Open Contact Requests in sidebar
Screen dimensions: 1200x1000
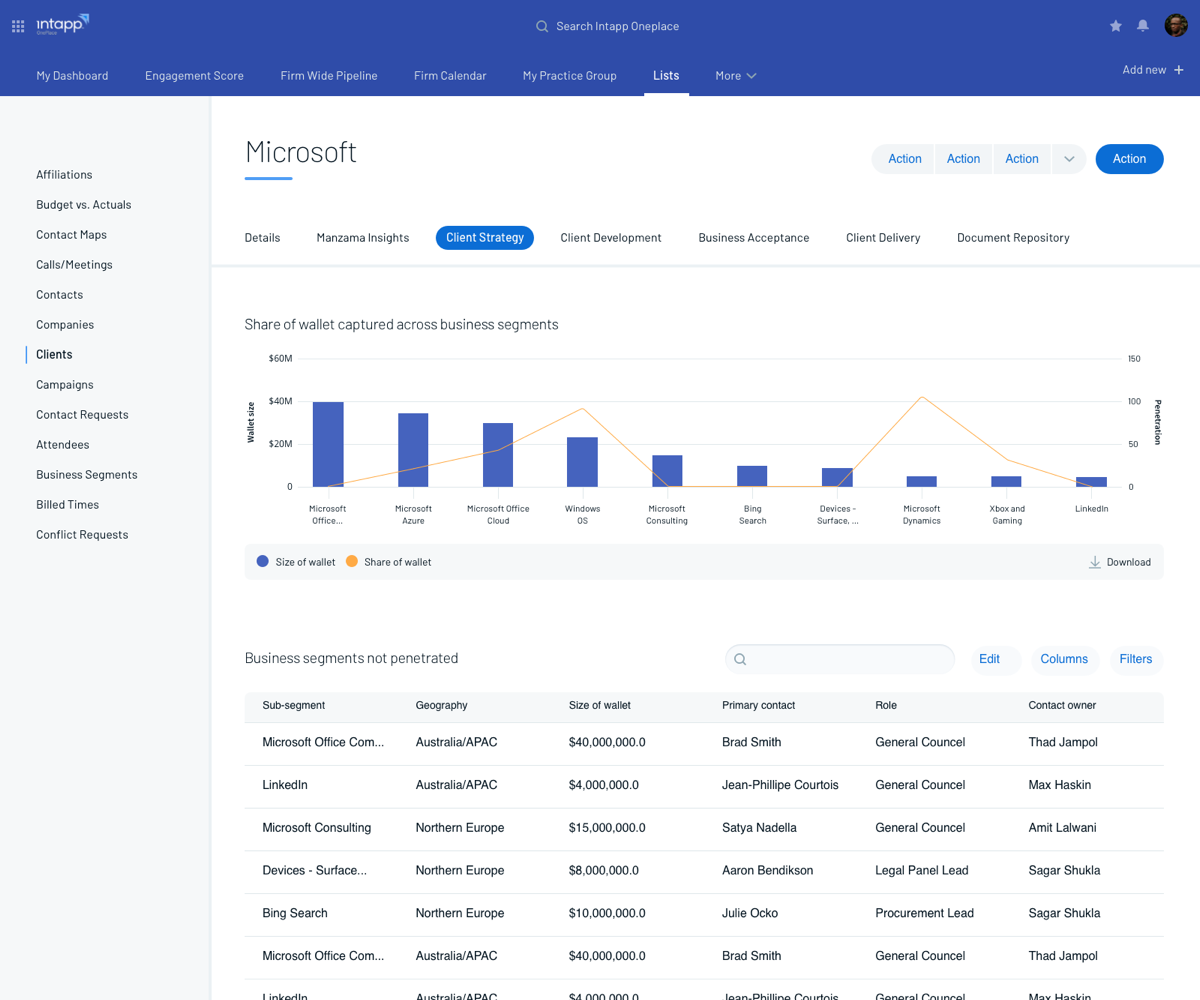pos(82,415)
